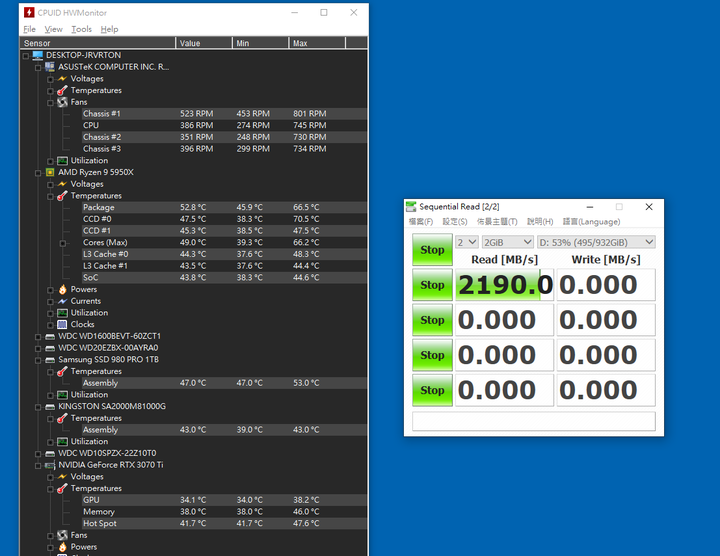Image resolution: width=720 pixels, height=556 pixels.
Task: Click the motherboard Utilization icon
Action: pos(62,161)
